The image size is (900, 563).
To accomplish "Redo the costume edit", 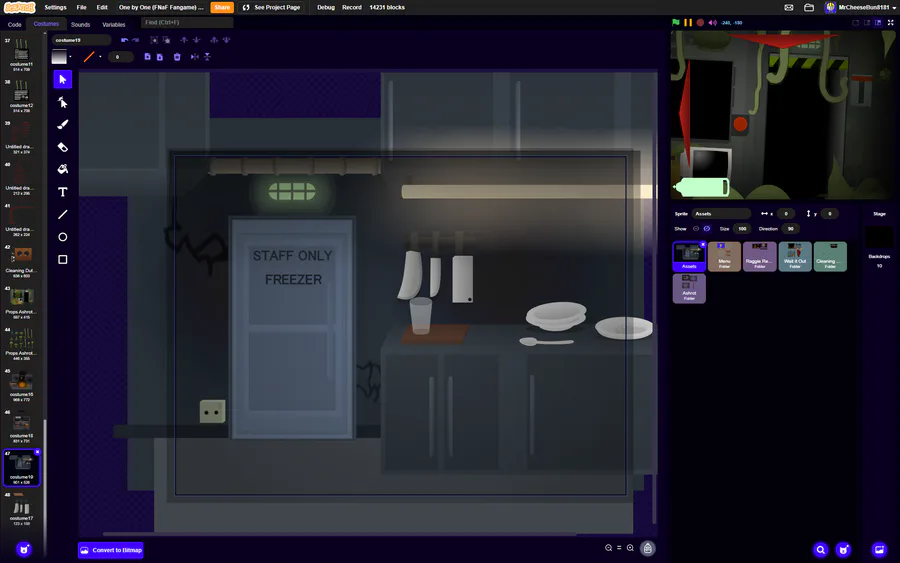I will pos(136,40).
